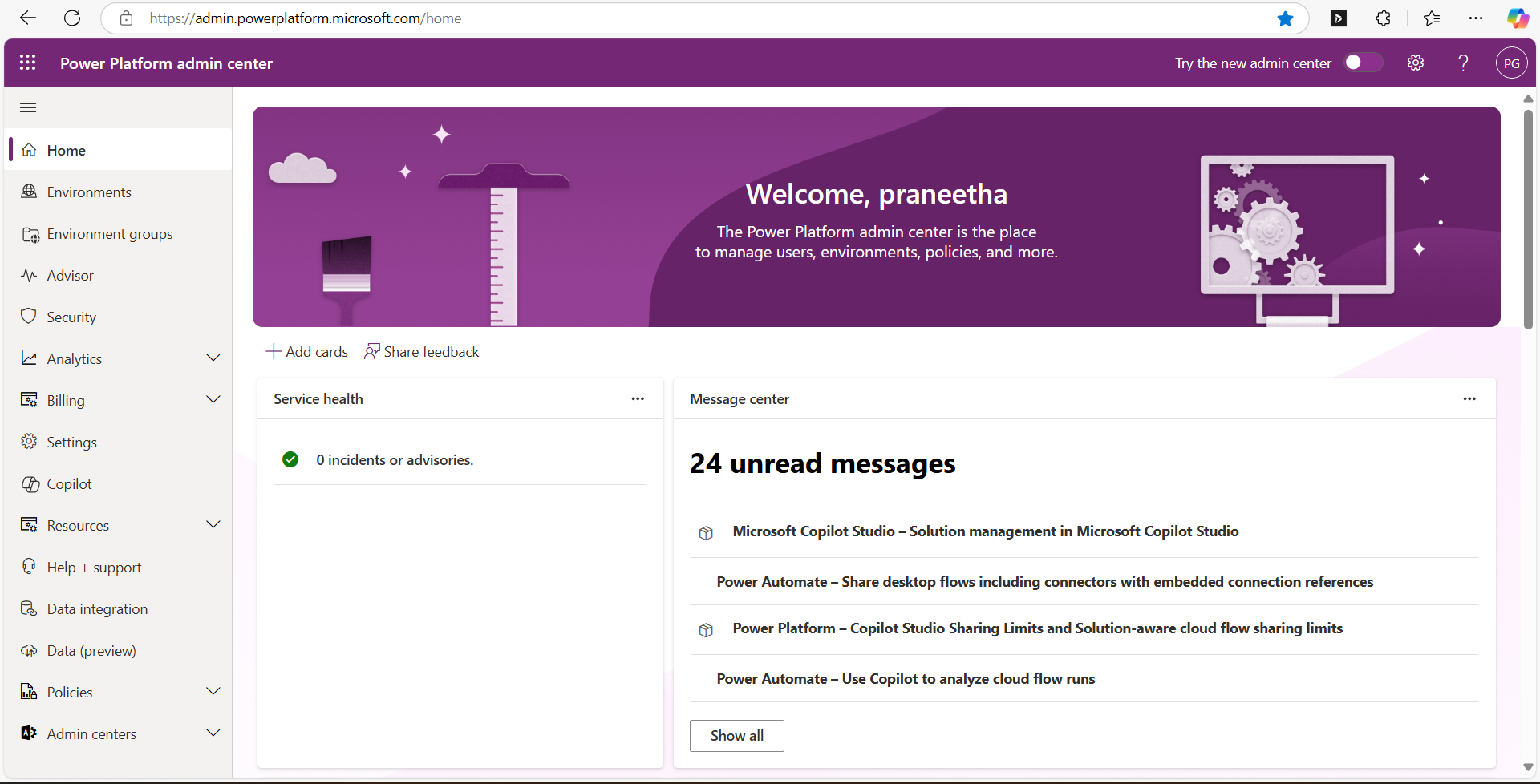
Task: Go to Environments in sidebar
Action: (89, 192)
